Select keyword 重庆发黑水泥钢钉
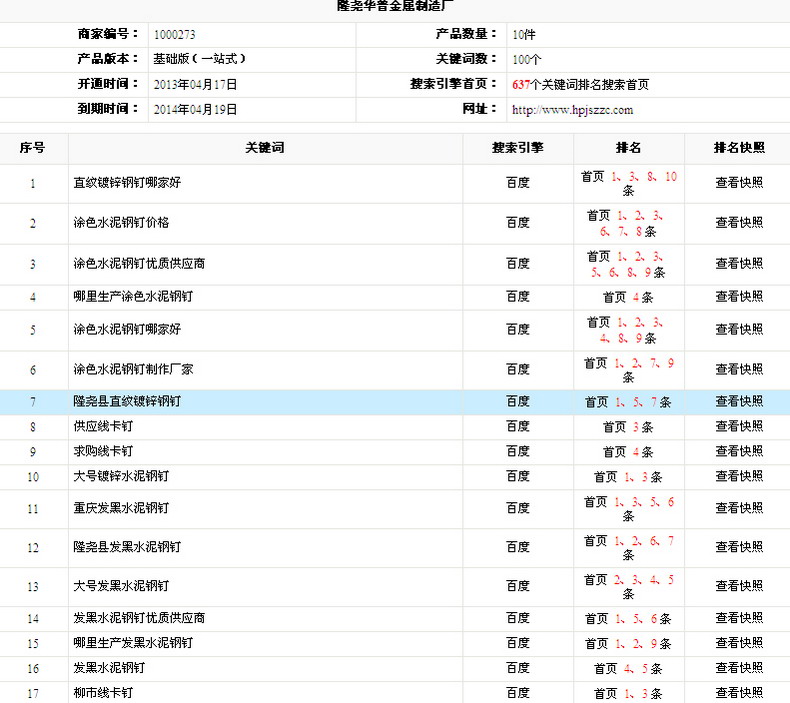 tap(121, 508)
